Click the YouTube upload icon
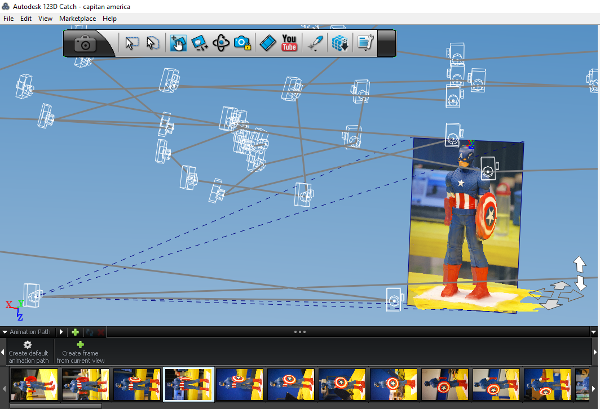Screen dimensions: 600x409 [289, 43]
